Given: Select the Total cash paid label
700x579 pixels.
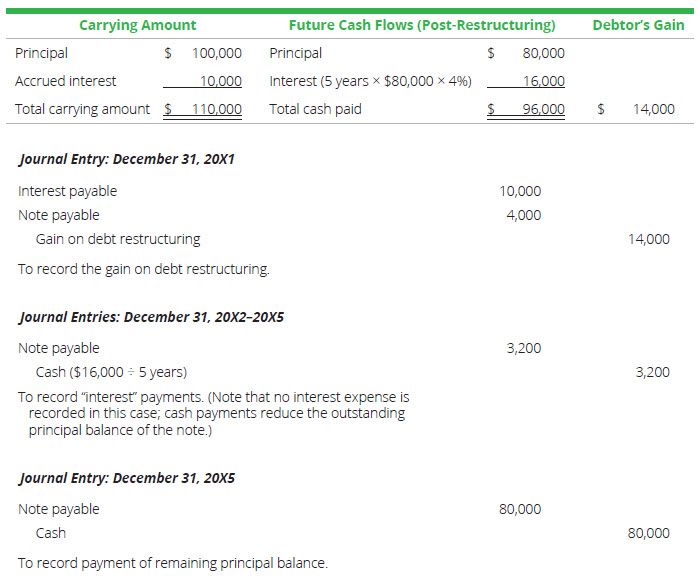Looking at the screenshot, I should [x=315, y=109].
